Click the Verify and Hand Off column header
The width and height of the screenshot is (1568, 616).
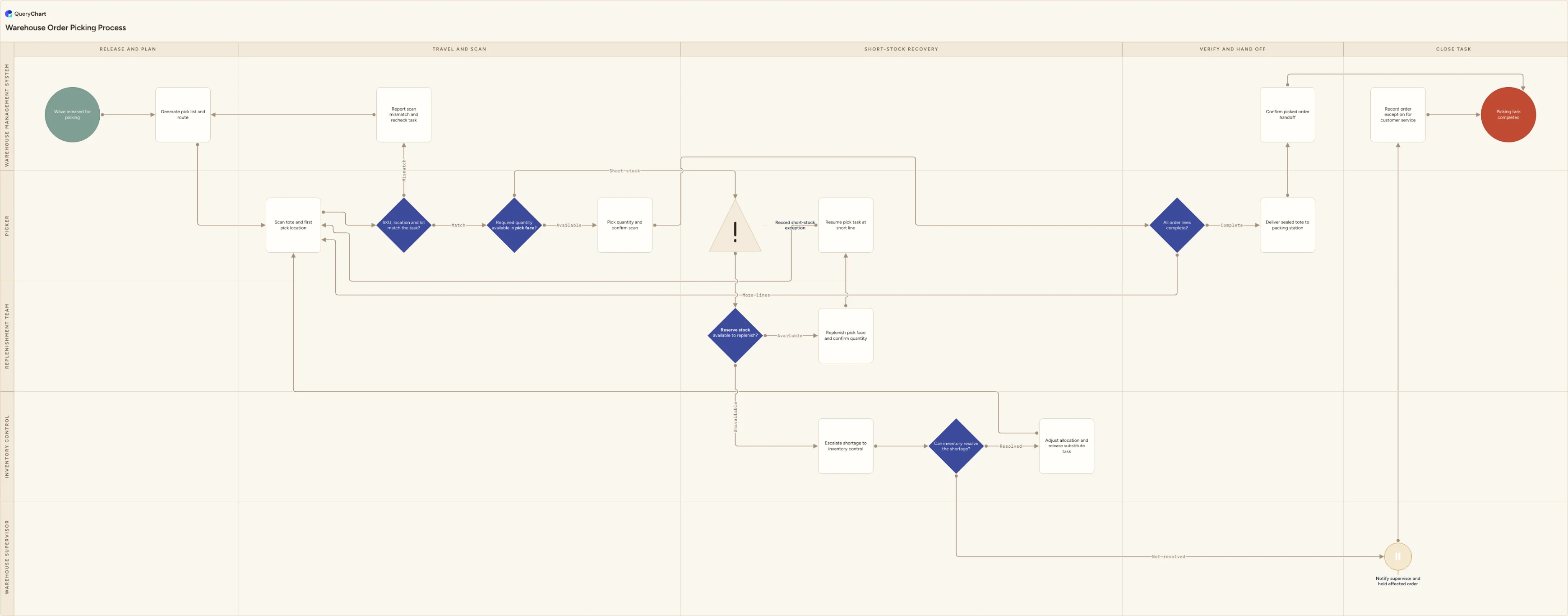coord(1233,49)
